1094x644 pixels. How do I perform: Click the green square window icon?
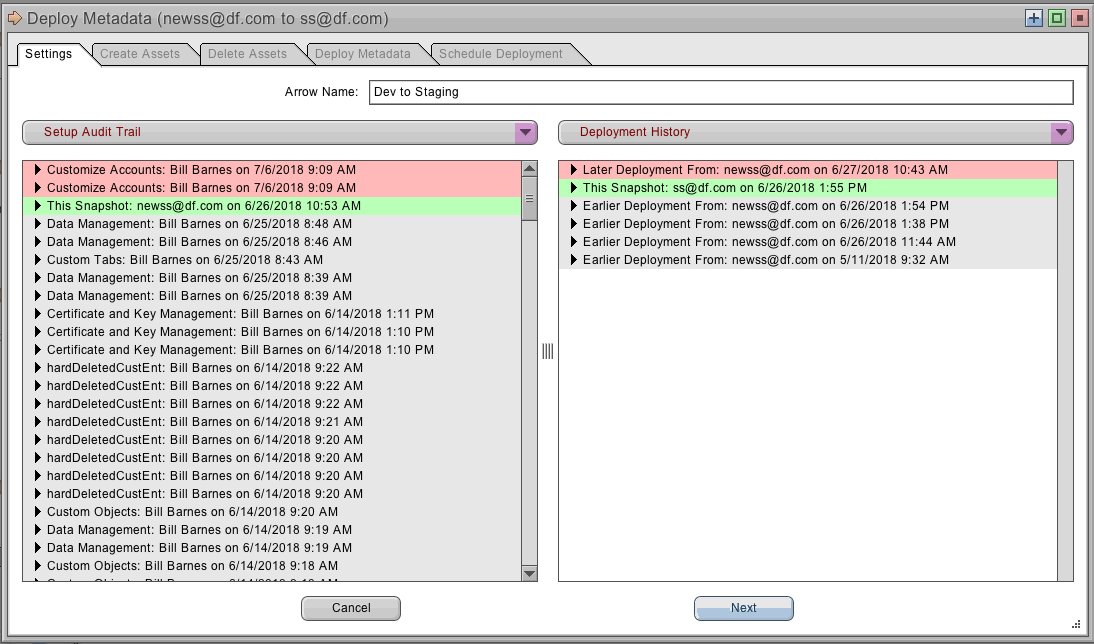(1056, 18)
